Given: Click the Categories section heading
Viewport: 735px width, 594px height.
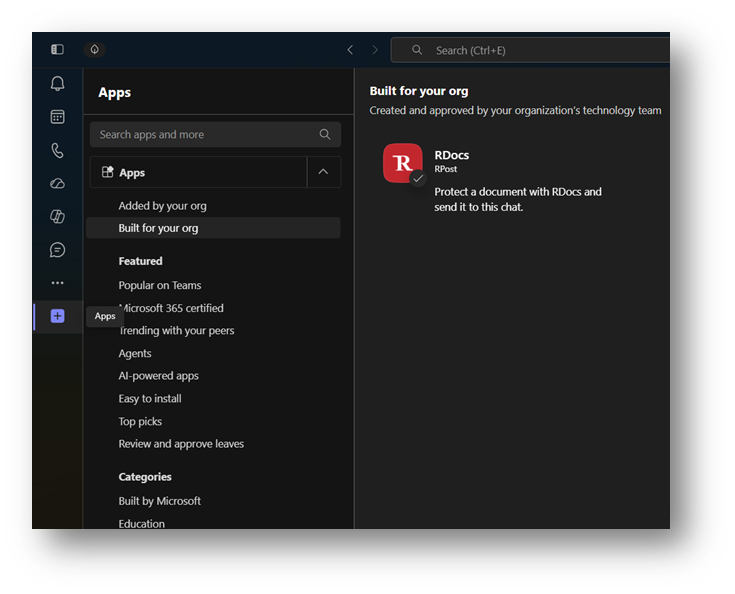Looking at the screenshot, I should 145,477.
